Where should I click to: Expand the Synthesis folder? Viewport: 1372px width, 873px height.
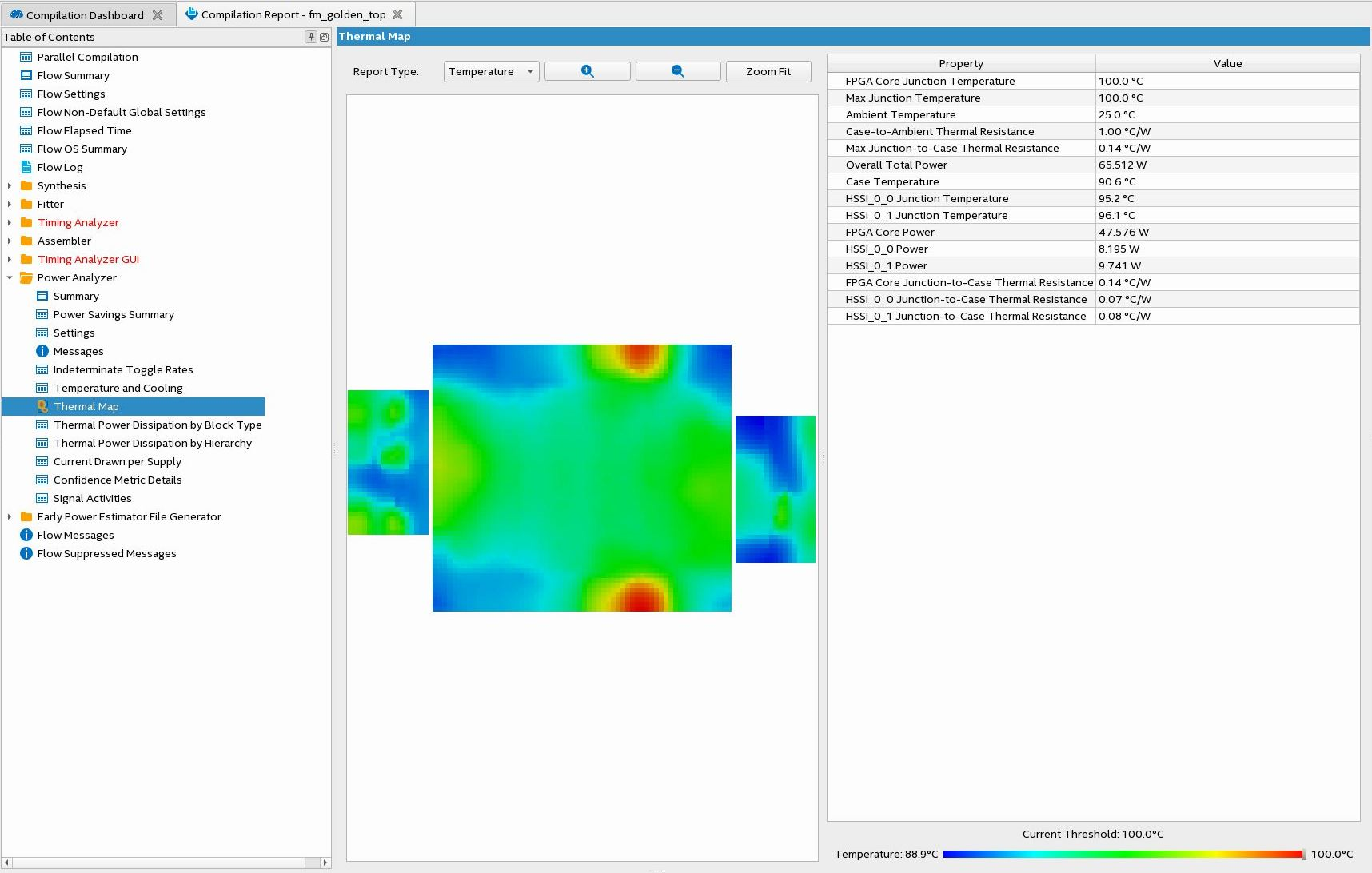pos(10,185)
